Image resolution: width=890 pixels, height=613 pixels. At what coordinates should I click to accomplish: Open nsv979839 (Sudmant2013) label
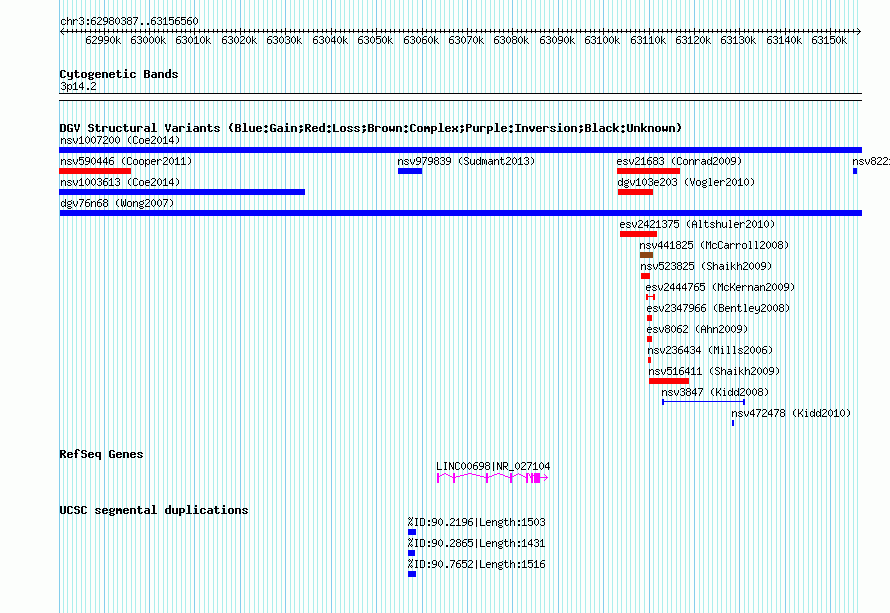(466, 161)
